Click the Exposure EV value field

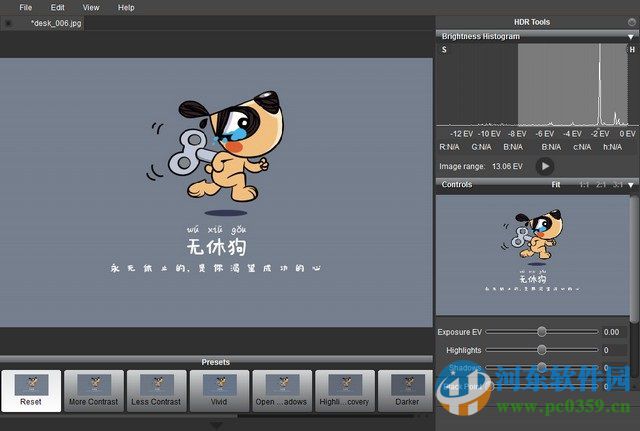(x=614, y=332)
